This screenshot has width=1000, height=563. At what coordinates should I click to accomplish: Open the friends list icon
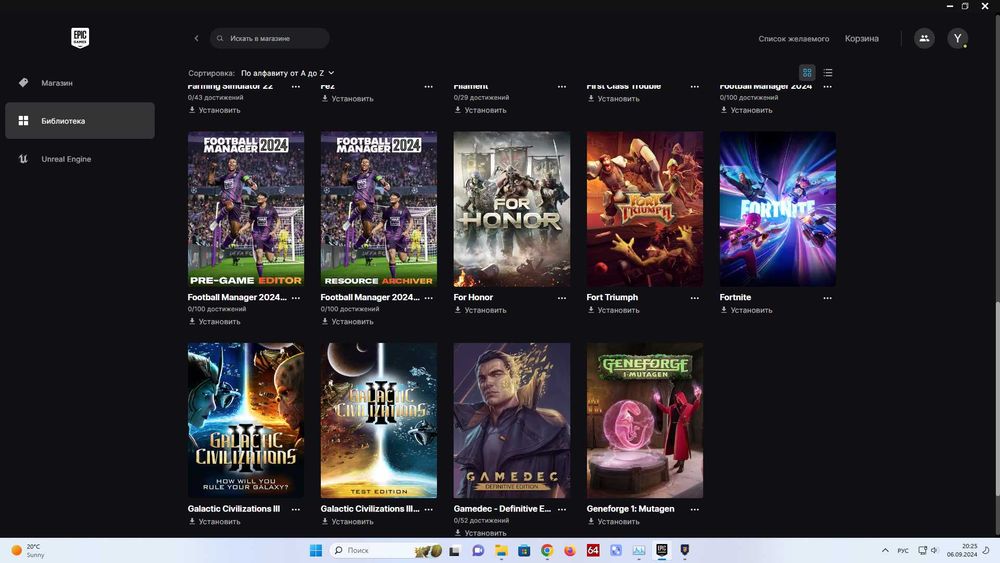924,38
